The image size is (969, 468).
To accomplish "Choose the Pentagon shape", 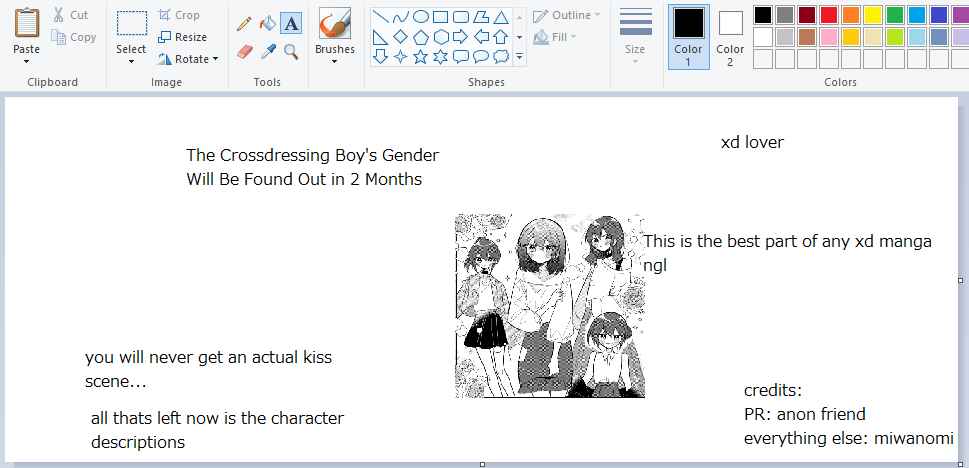I will click(420, 37).
